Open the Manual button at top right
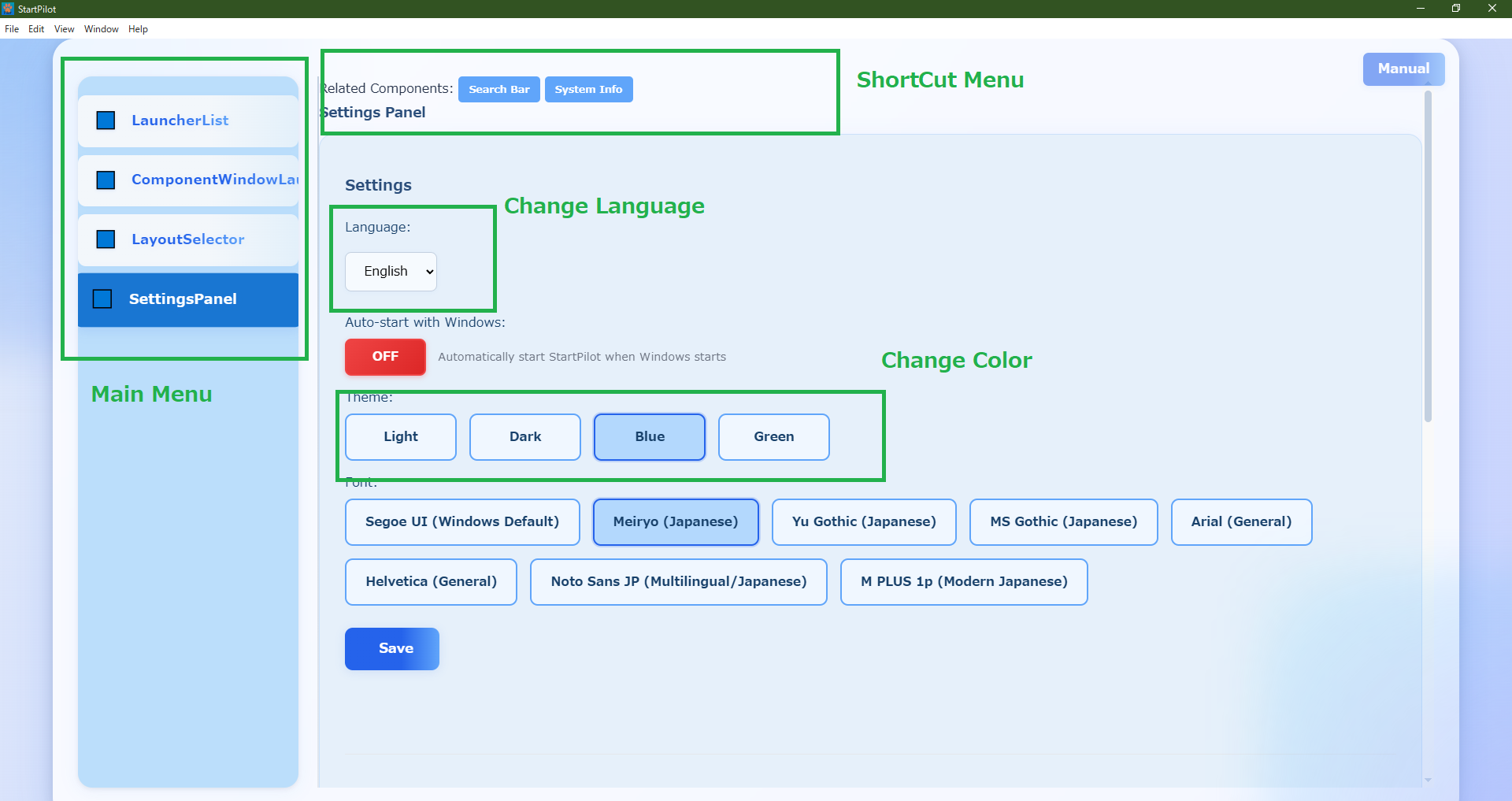 click(x=1403, y=69)
